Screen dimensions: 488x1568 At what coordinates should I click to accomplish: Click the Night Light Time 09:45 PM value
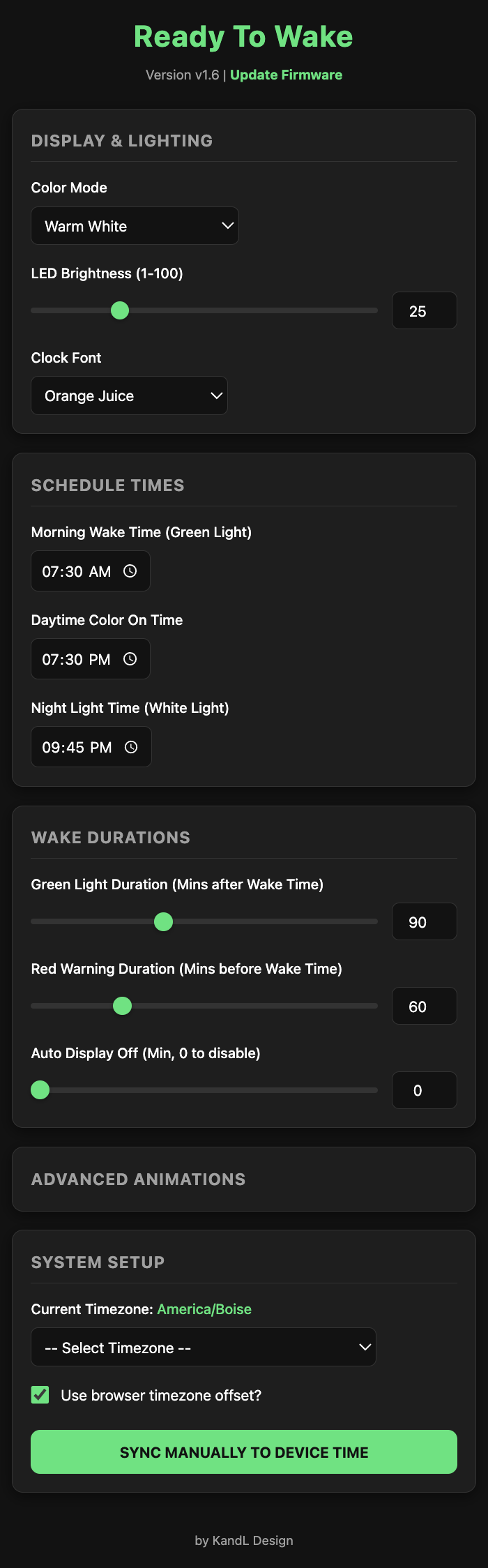pyautogui.click(x=77, y=747)
